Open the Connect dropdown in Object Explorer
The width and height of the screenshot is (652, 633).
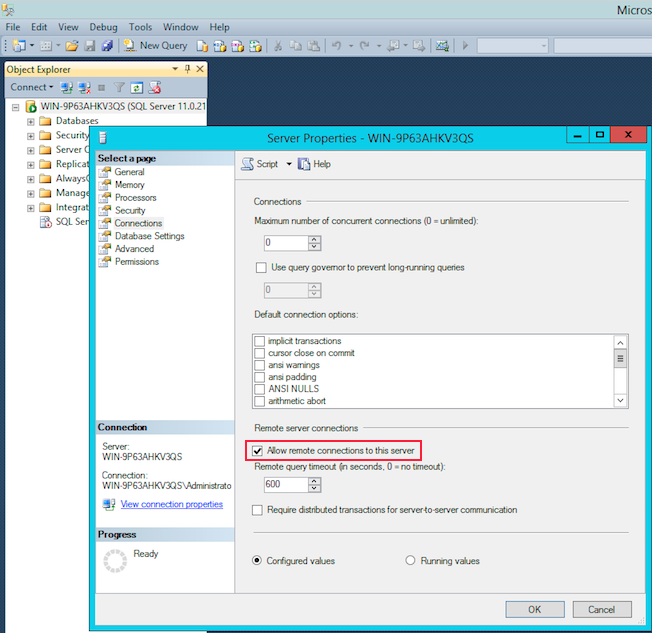coord(32,87)
